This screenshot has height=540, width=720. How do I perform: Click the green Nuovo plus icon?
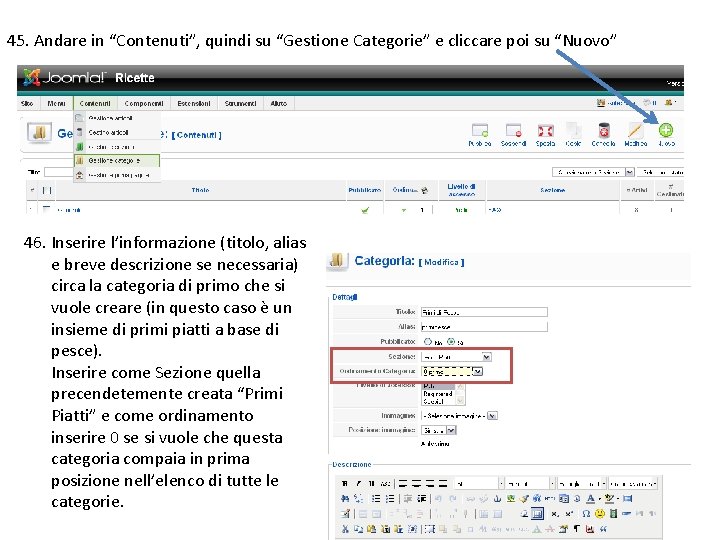coord(666,130)
